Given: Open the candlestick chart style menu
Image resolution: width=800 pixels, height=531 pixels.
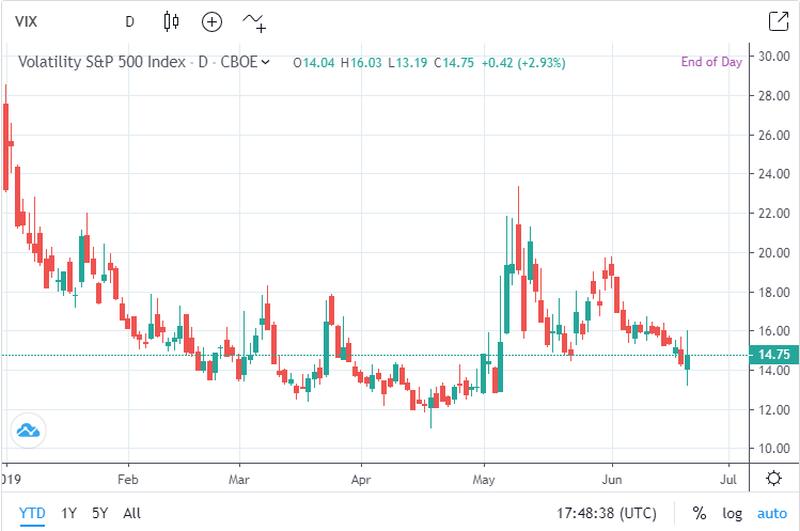Looking at the screenshot, I should 171,22.
